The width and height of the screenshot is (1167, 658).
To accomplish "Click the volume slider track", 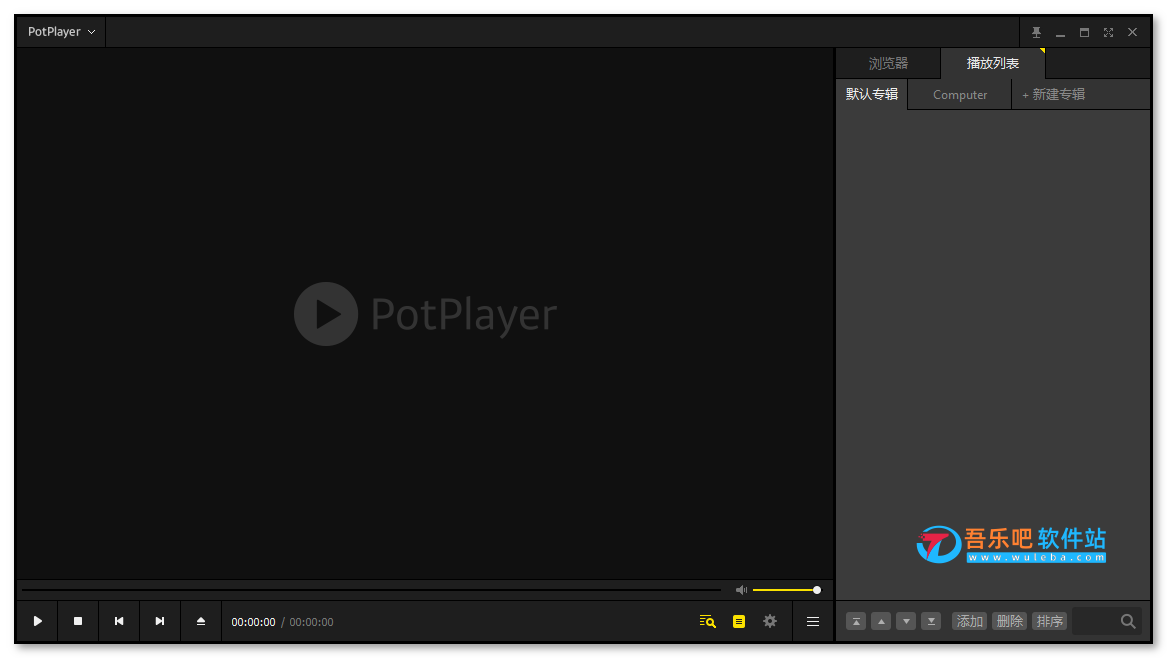I will coord(786,590).
